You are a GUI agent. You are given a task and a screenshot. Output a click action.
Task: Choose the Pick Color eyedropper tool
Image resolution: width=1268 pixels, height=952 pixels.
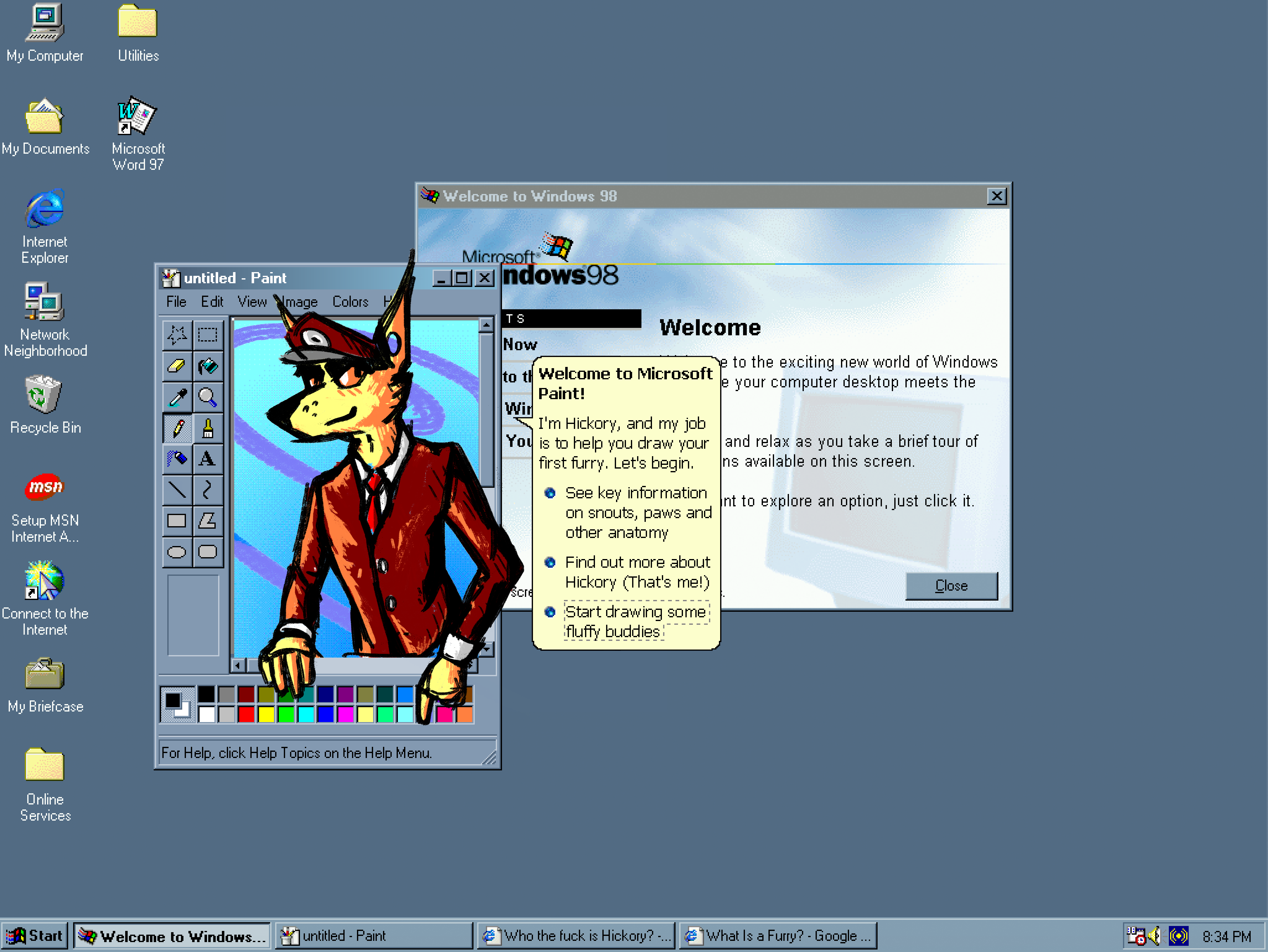pyautogui.click(x=177, y=397)
